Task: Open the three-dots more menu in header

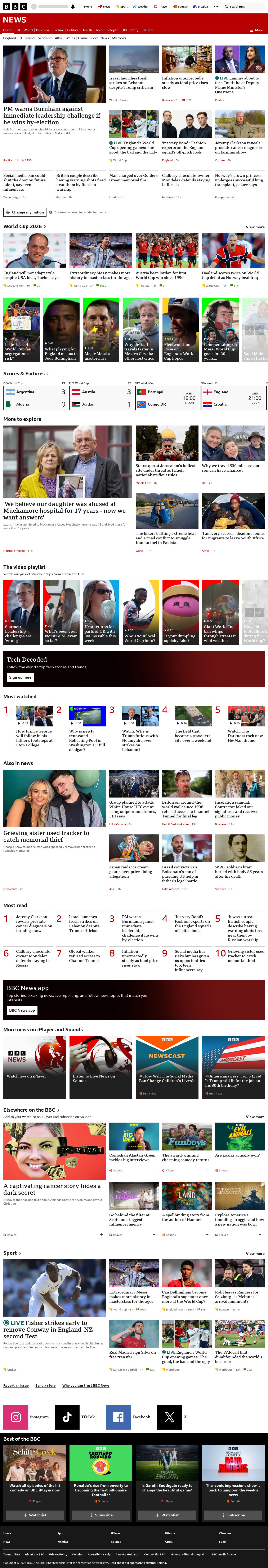Action: click(x=216, y=7)
